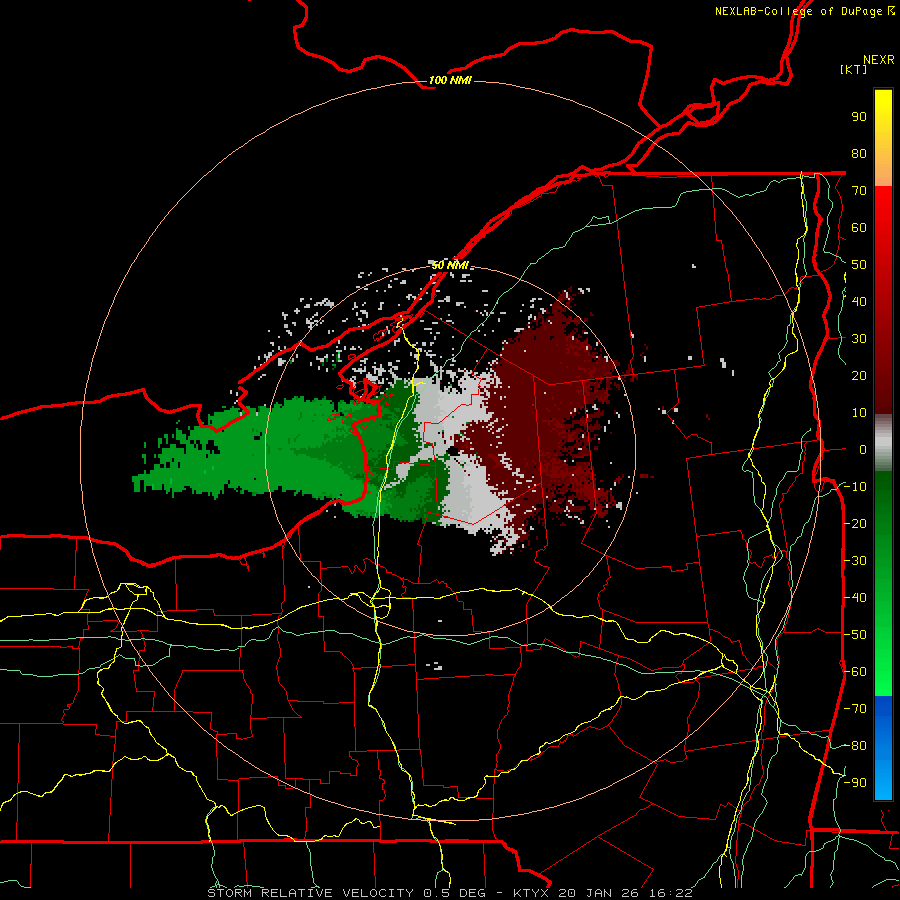The width and height of the screenshot is (900, 900).
Task: Click the -60 knot value on the scale
Action: [x=855, y=672]
